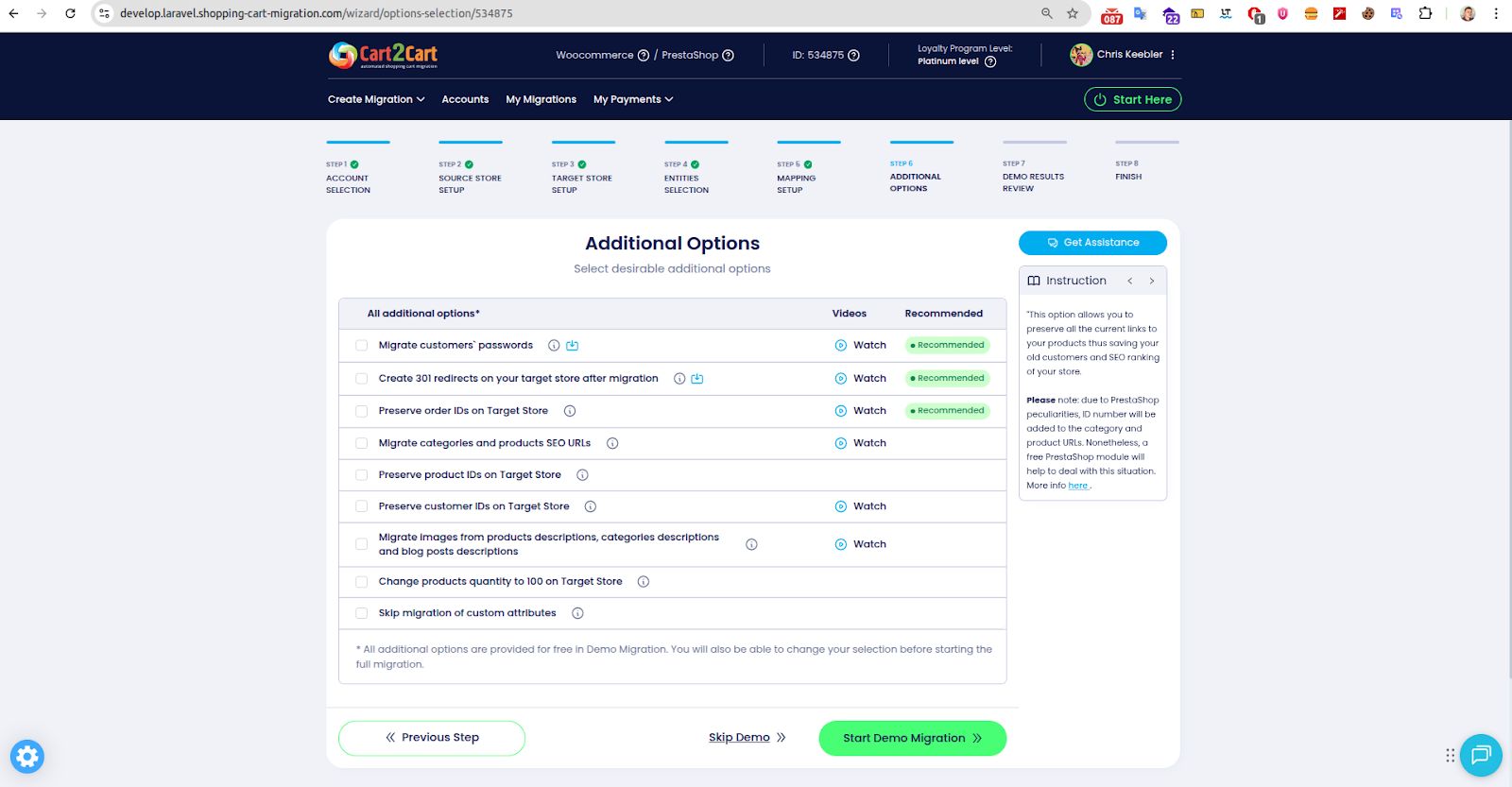Watch video for Migrate images from descriptions

point(861,544)
